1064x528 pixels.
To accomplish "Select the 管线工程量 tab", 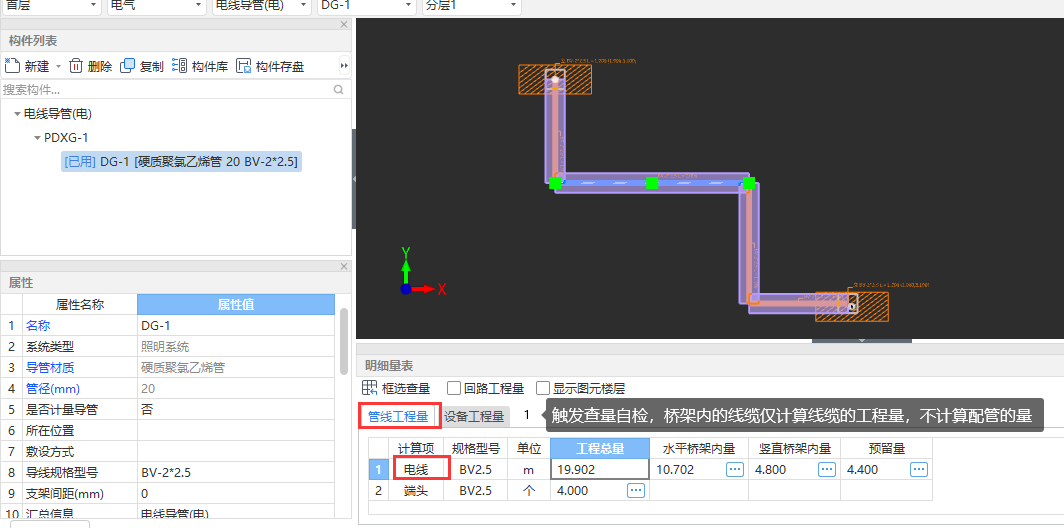I will 398,416.
